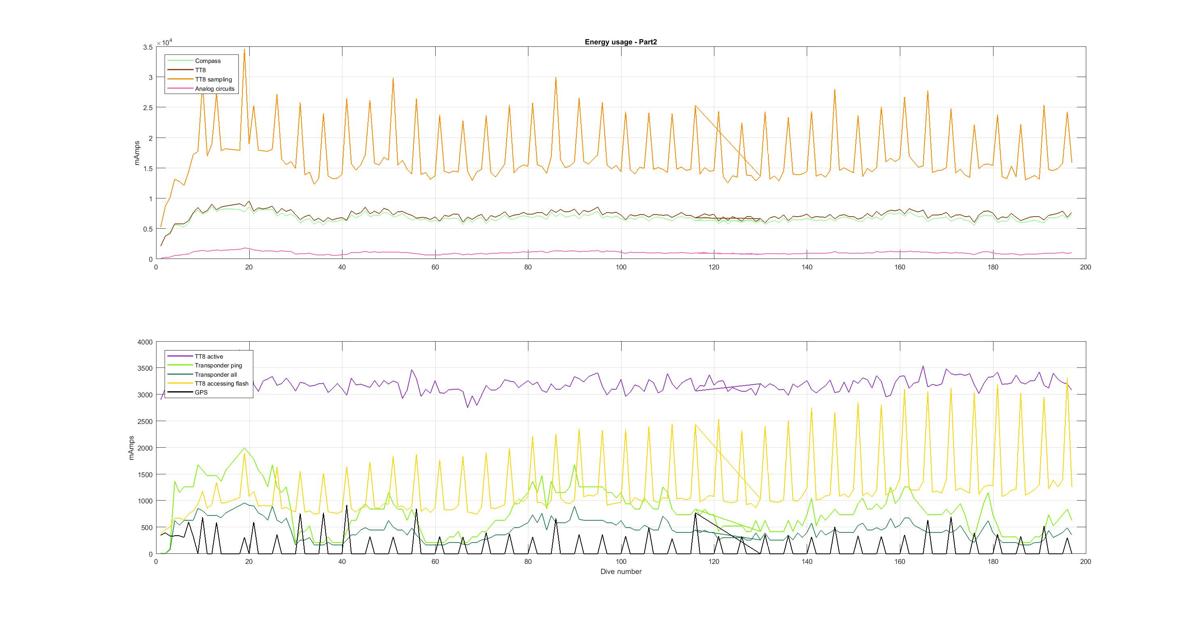This screenshot has height=622, width=1200.
Task: Select the "TT8 sampling" legend label
Action: pyautogui.click(x=213, y=79)
